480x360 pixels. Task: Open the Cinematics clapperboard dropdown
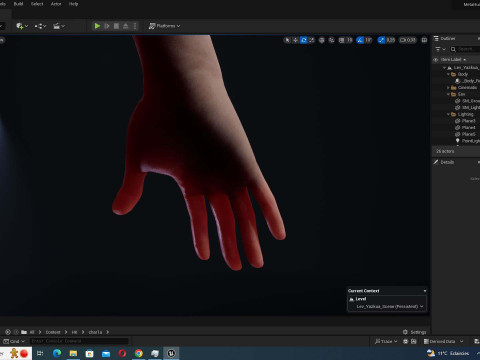(x=59, y=26)
